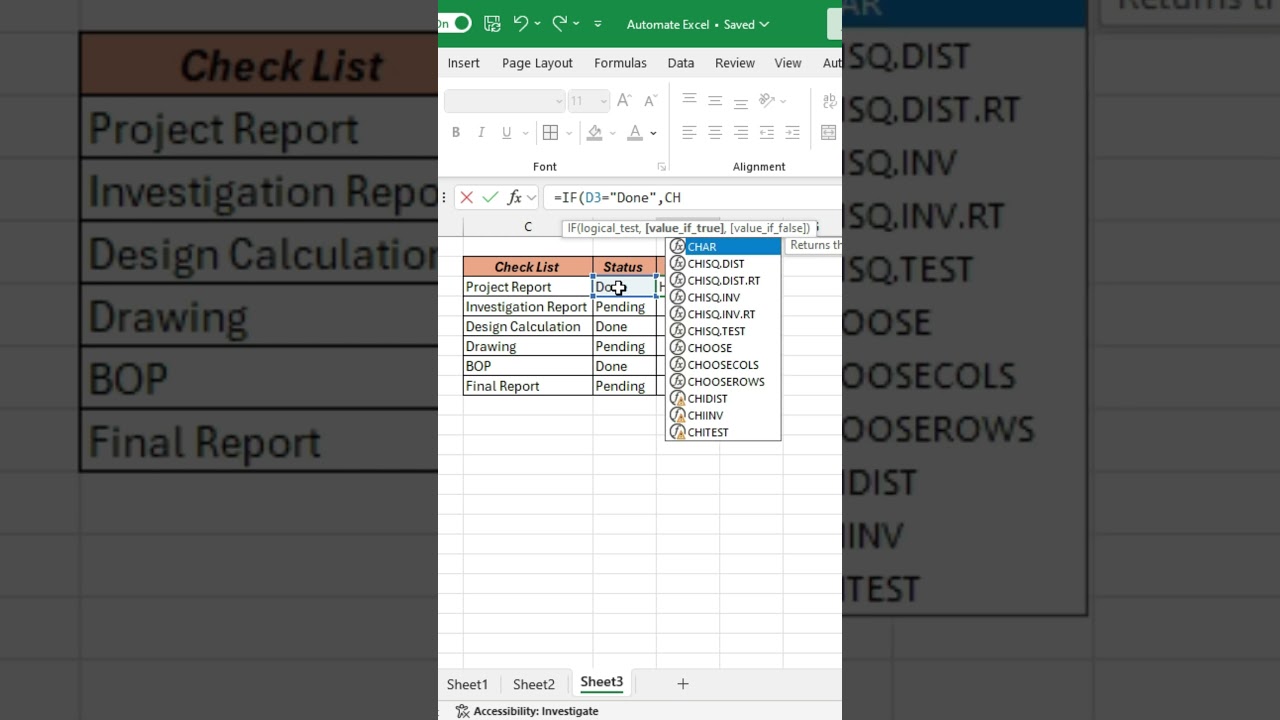The width and height of the screenshot is (1280, 720).
Task: Select CHOOSE function suggestion
Action: point(723,348)
